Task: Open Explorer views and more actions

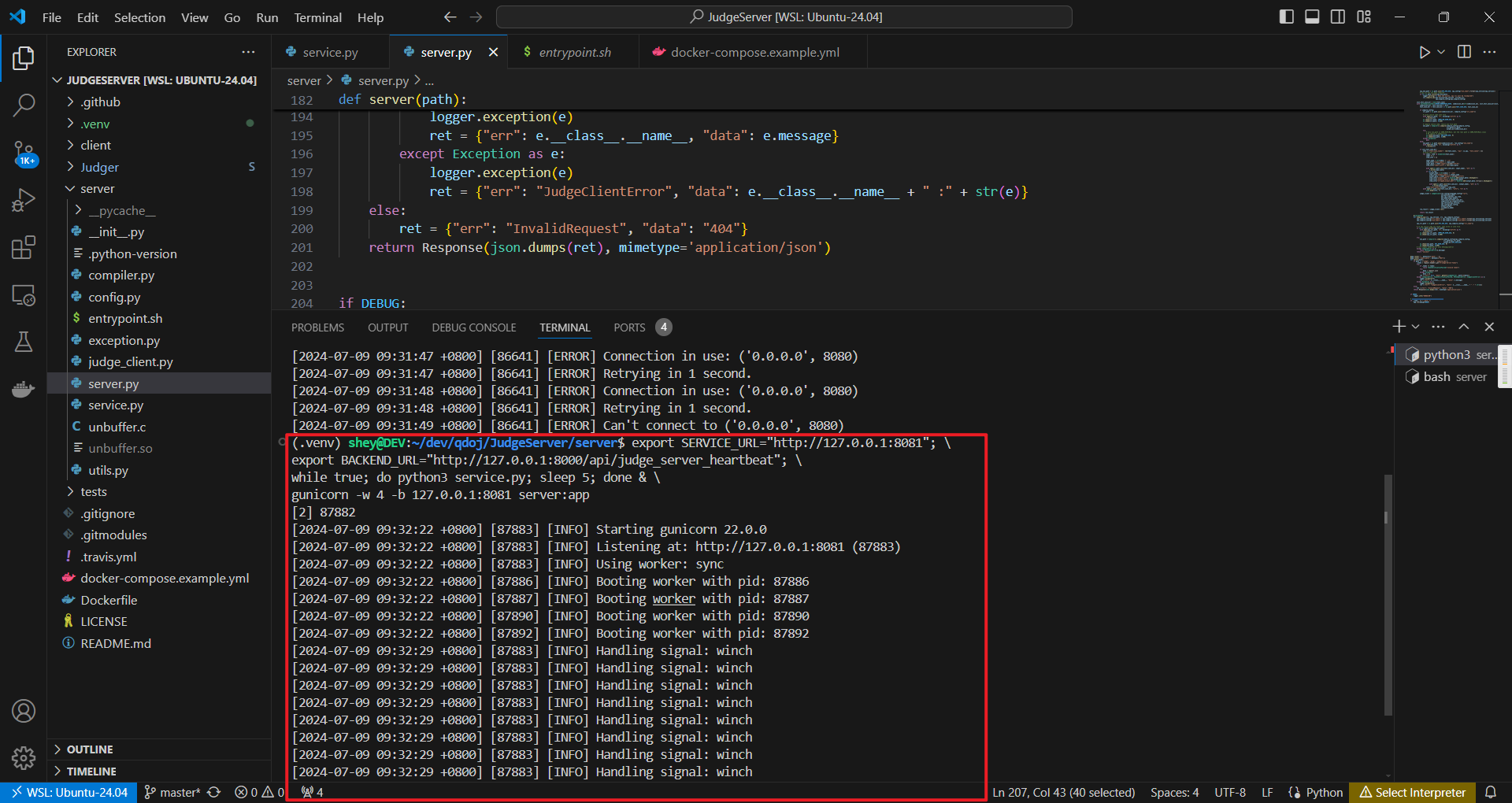Action: 249,52
